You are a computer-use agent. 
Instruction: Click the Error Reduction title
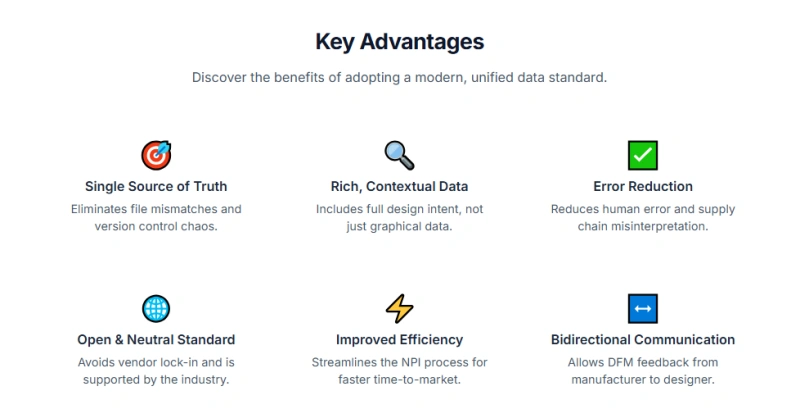pos(642,186)
